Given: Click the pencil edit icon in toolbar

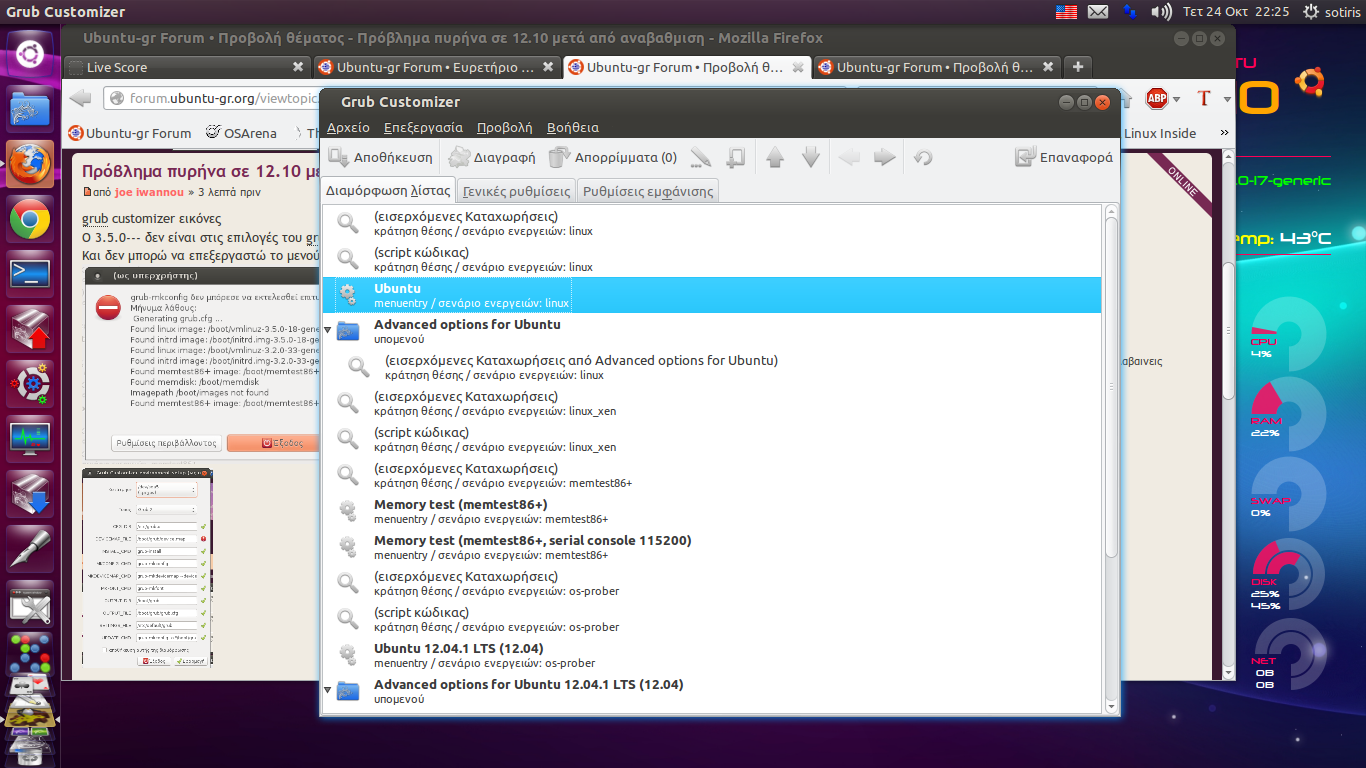Looking at the screenshot, I should click(701, 158).
